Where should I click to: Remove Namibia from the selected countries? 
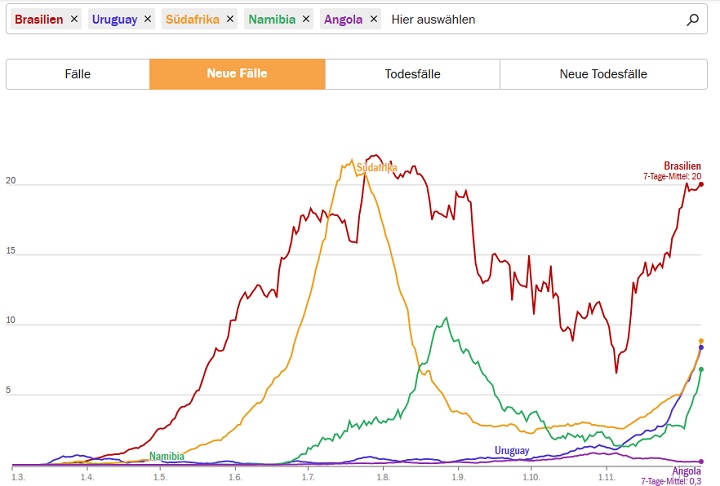[x=305, y=19]
